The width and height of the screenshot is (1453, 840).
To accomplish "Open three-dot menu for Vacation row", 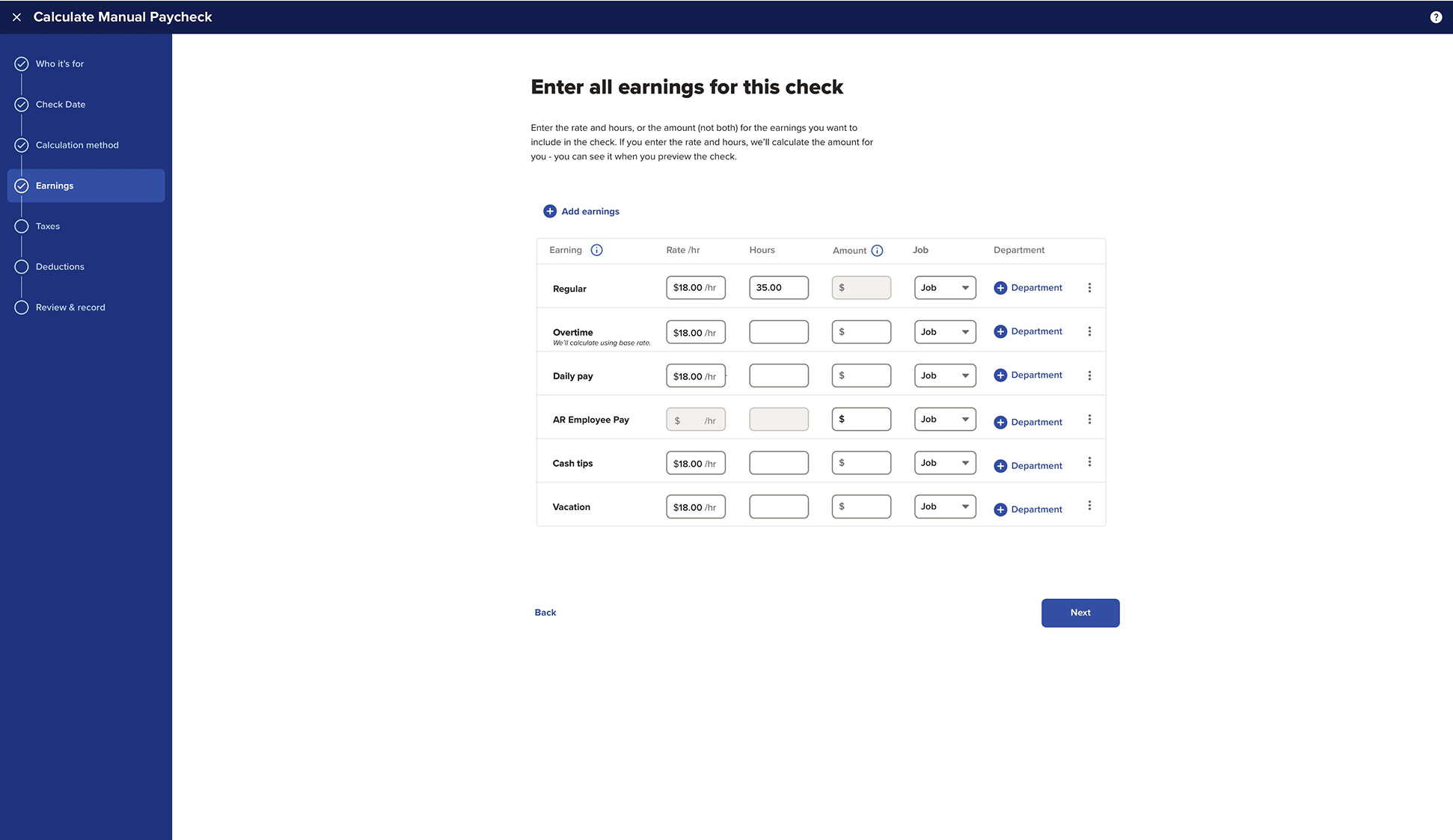I will click(1089, 506).
